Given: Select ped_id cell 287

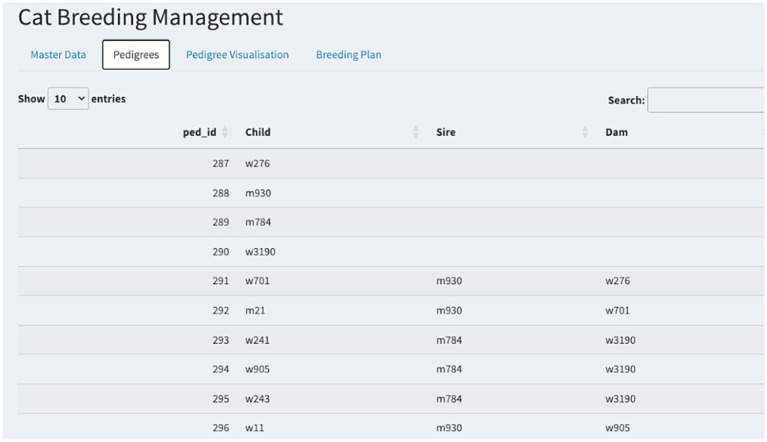Looking at the screenshot, I should coord(221,163).
